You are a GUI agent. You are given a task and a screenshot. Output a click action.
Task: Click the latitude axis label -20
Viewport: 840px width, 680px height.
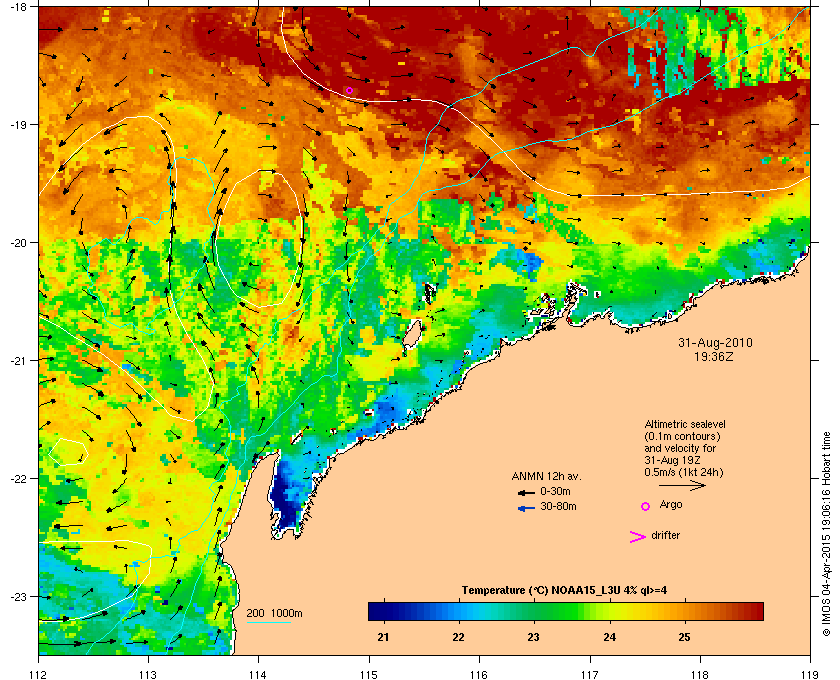point(18,242)
